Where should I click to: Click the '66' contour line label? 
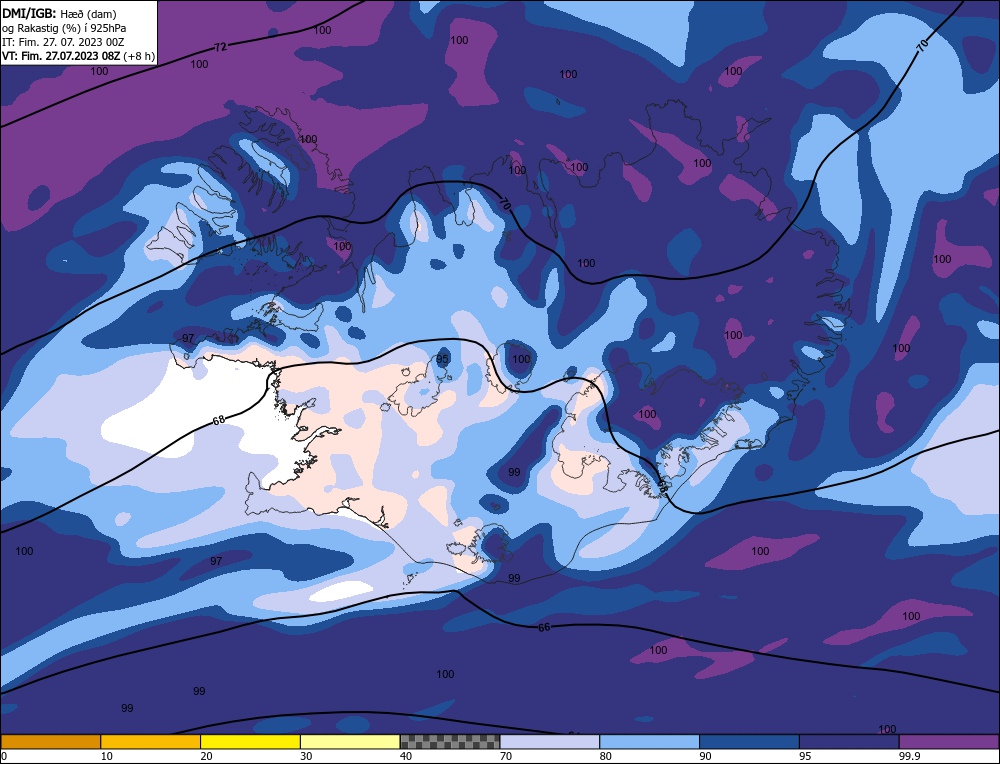coord(544,628)
